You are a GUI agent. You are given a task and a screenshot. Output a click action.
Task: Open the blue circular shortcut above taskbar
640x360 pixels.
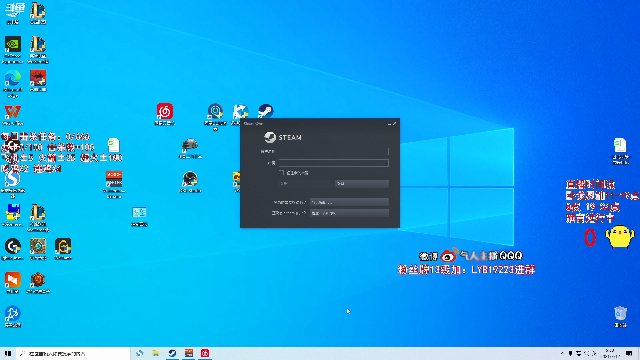[13, 316]
